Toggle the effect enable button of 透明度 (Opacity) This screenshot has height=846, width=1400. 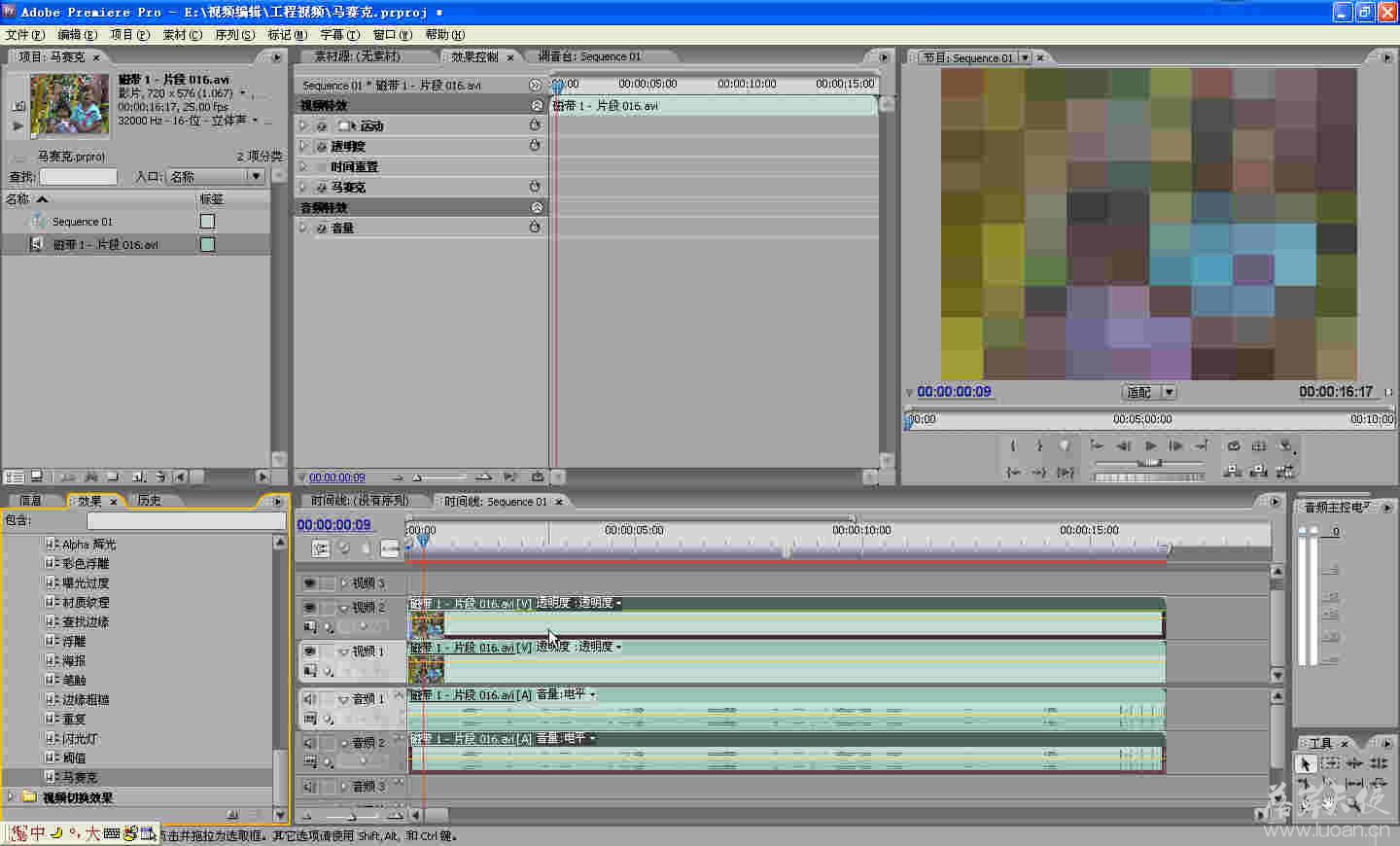[x=321, y=147]
